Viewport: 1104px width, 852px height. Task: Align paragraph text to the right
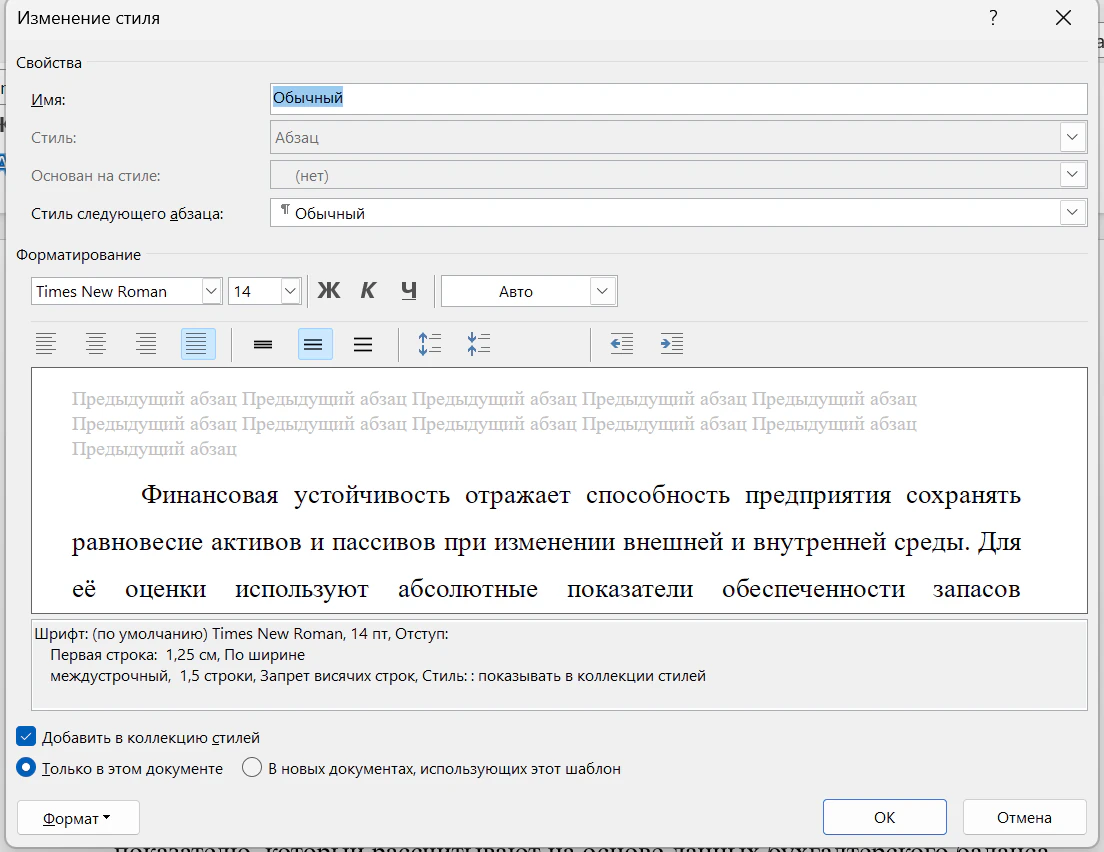(x=146, y=344)
